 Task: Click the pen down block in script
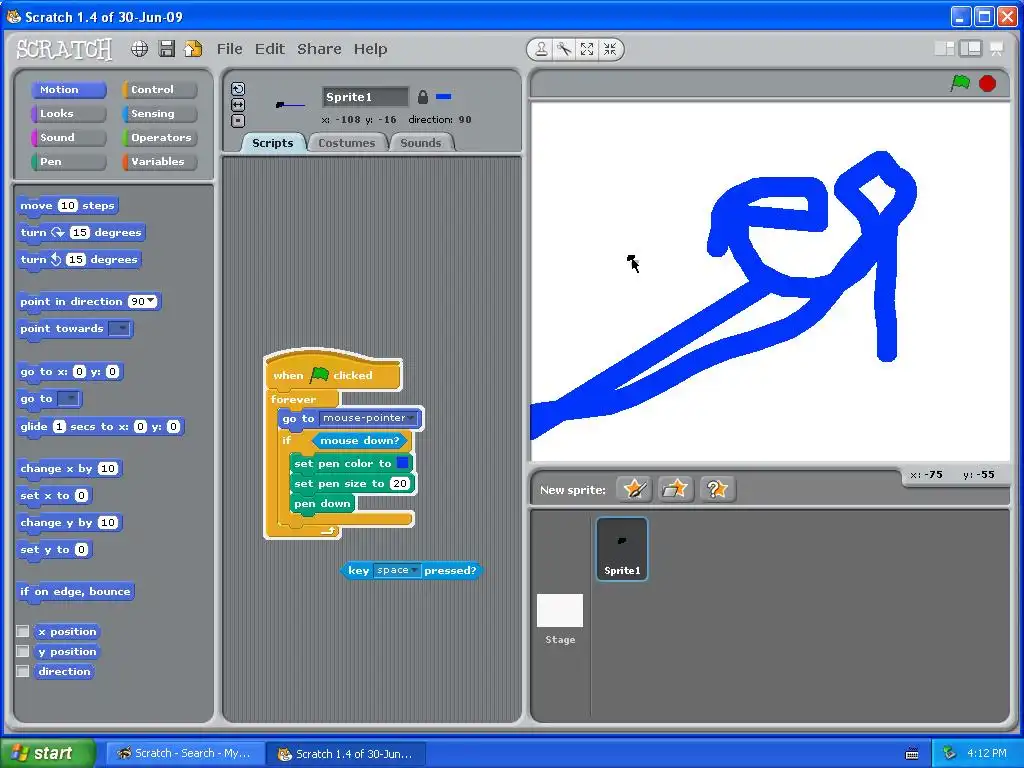[x=322, y=504]
